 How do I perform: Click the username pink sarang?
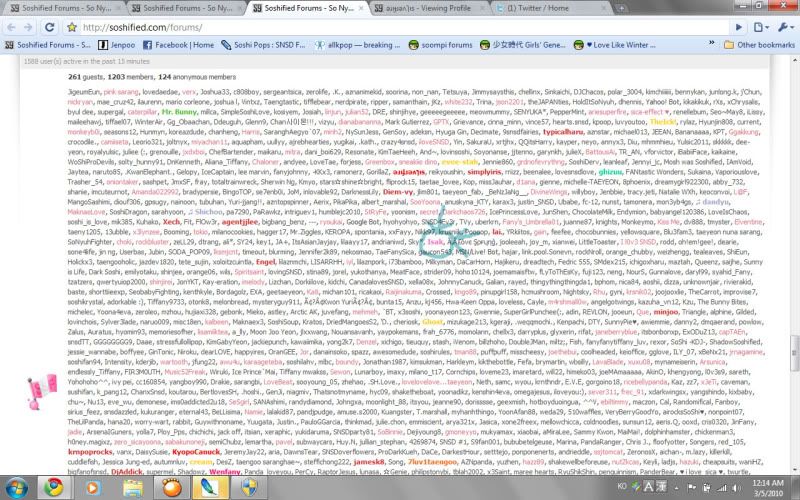point(121,92)
